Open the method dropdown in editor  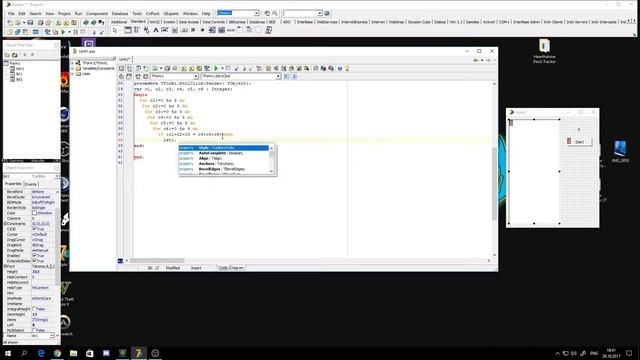point(278,76)
